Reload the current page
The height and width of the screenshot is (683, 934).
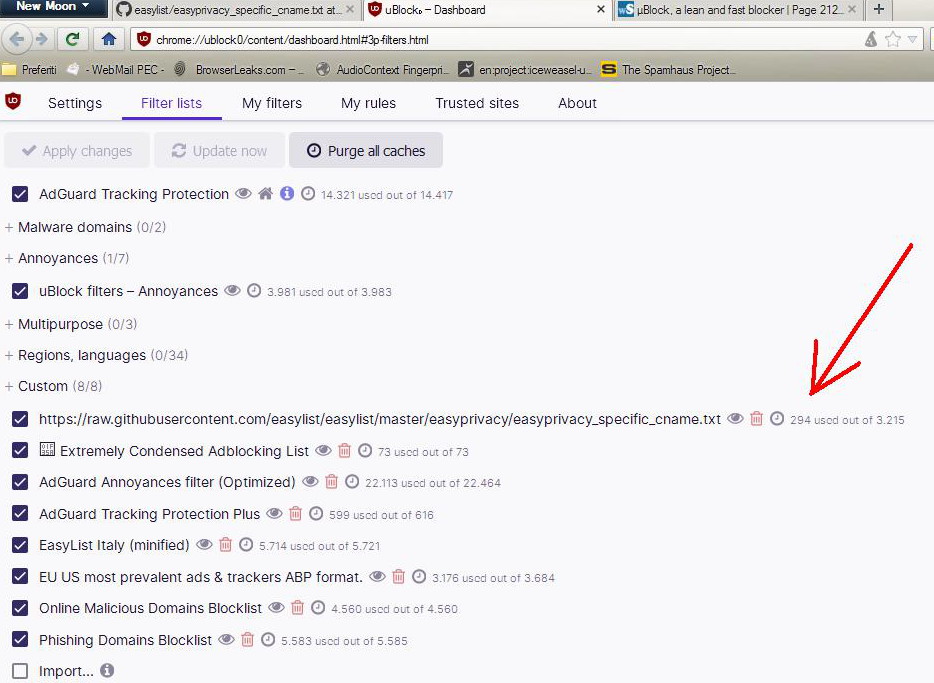(x=73, y=39)
